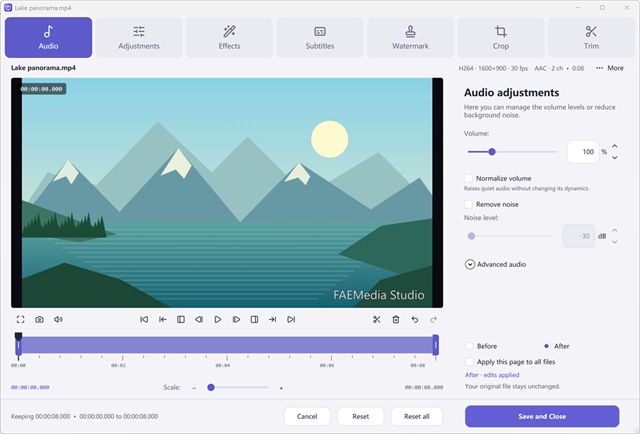Check the Remove noise option
The width and height of the screenshot is (640, 434).
coord(469,204)
